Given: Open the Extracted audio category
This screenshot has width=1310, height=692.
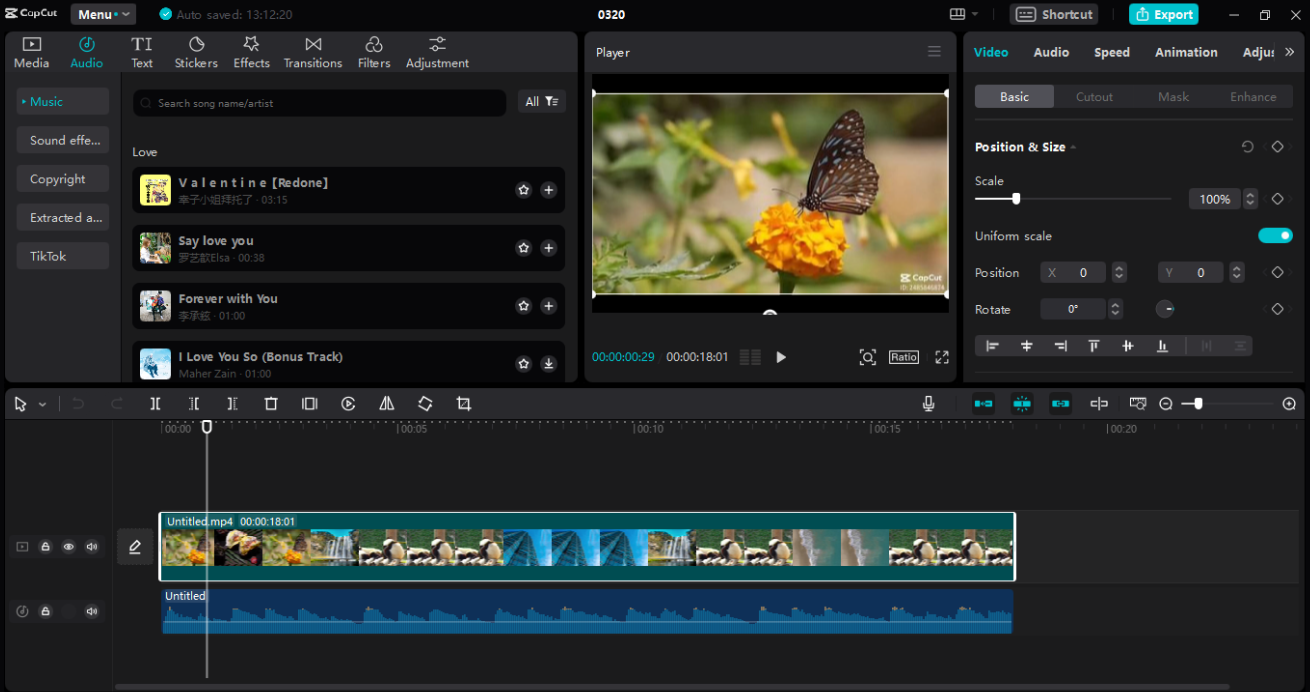Looking at the screenshot, I should [63, 217].
